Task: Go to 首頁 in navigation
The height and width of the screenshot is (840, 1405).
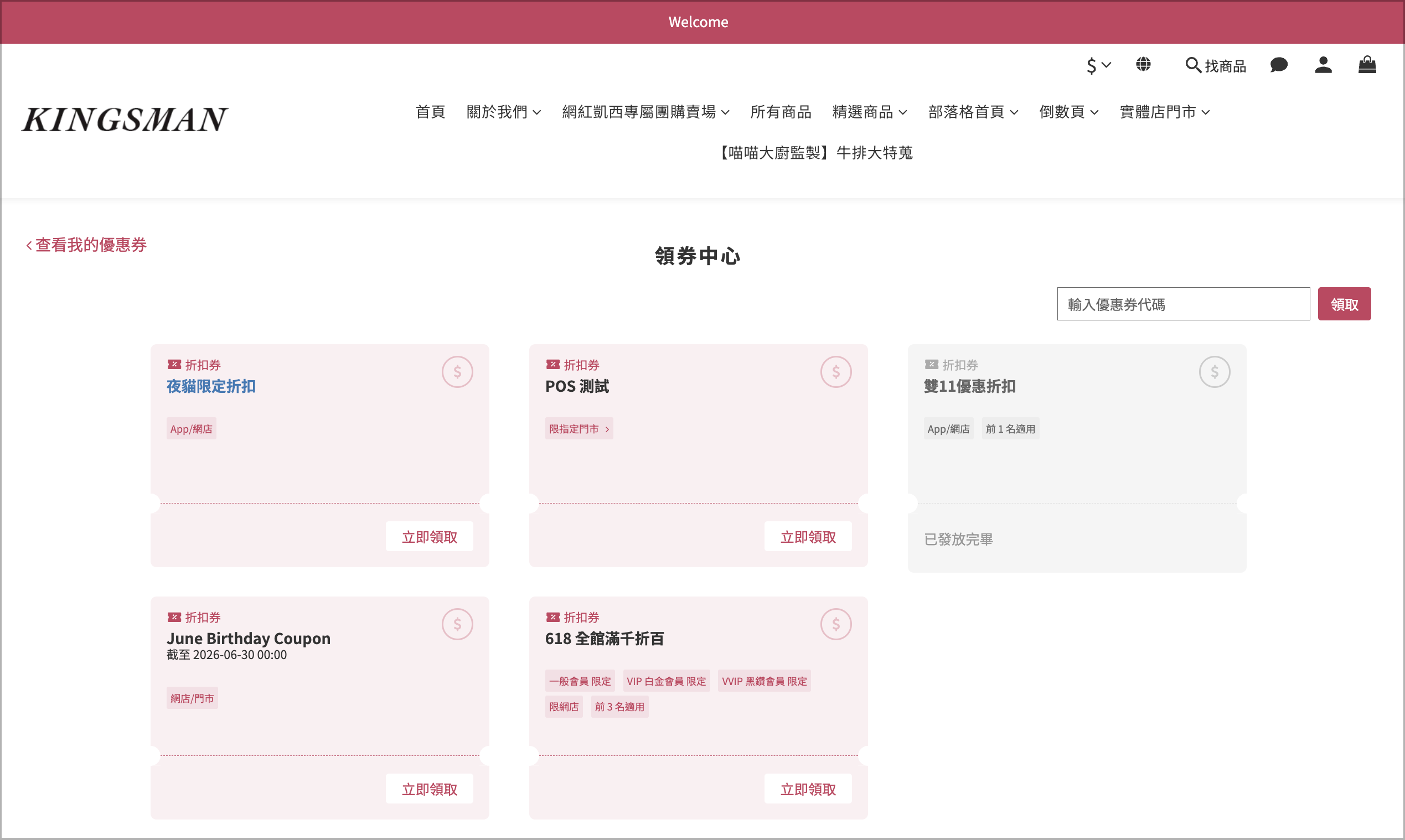Action: (430, 112)
